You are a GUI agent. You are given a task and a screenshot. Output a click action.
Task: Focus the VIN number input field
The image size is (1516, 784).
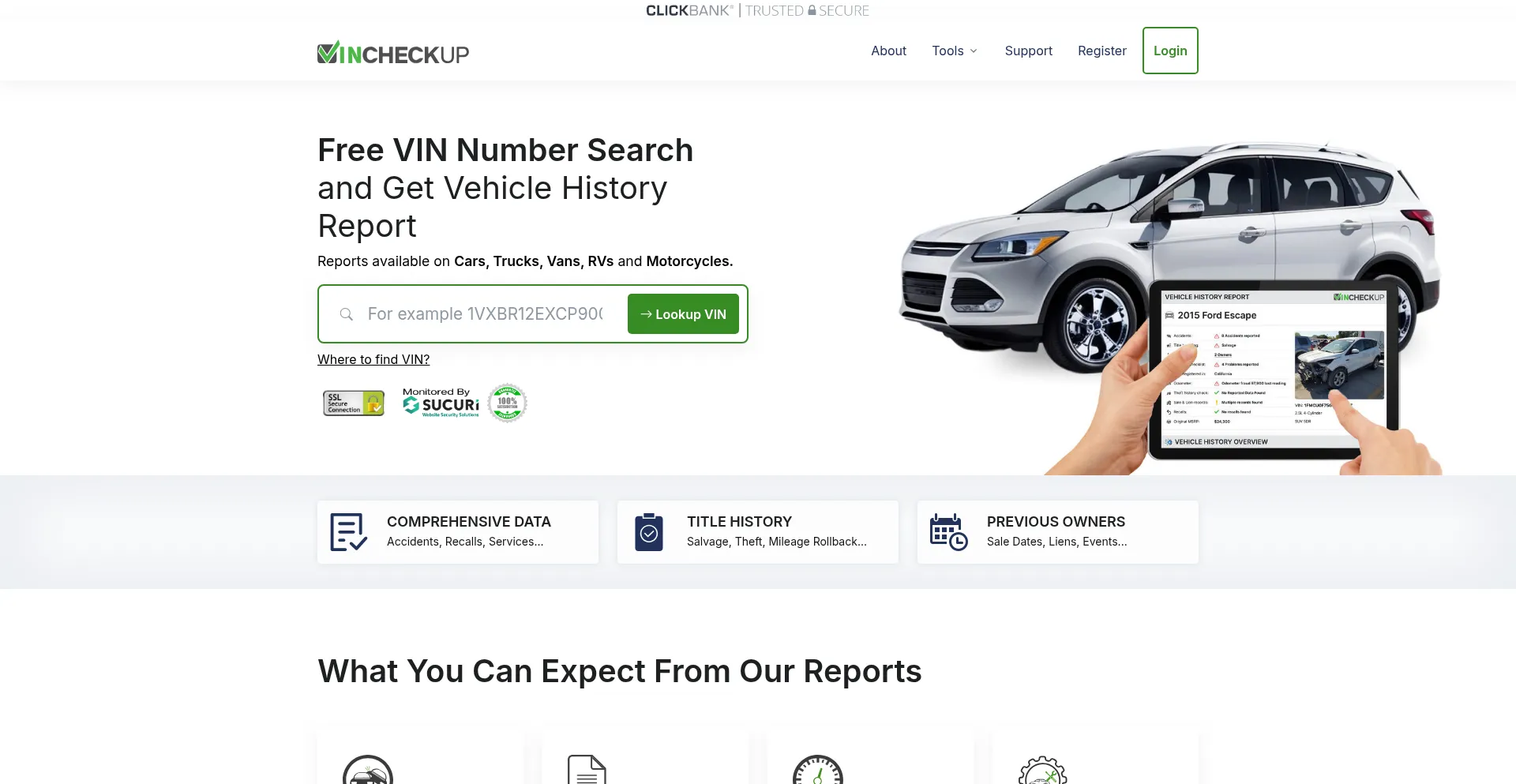pos(485,314)
